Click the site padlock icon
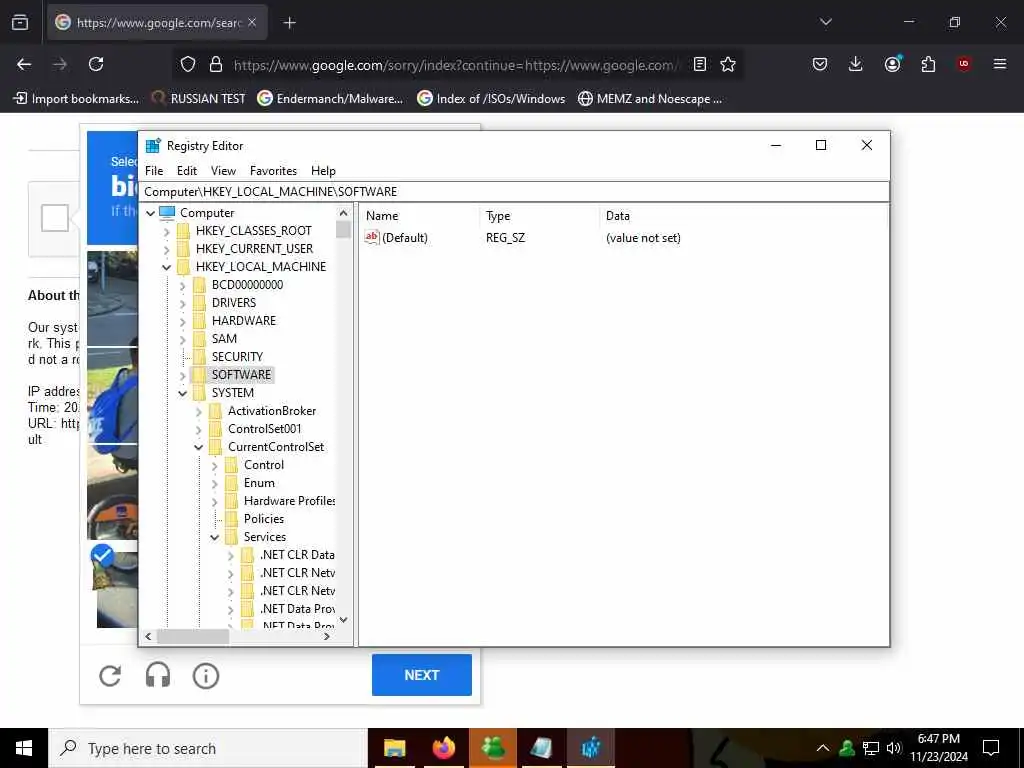 coord(216,64)
